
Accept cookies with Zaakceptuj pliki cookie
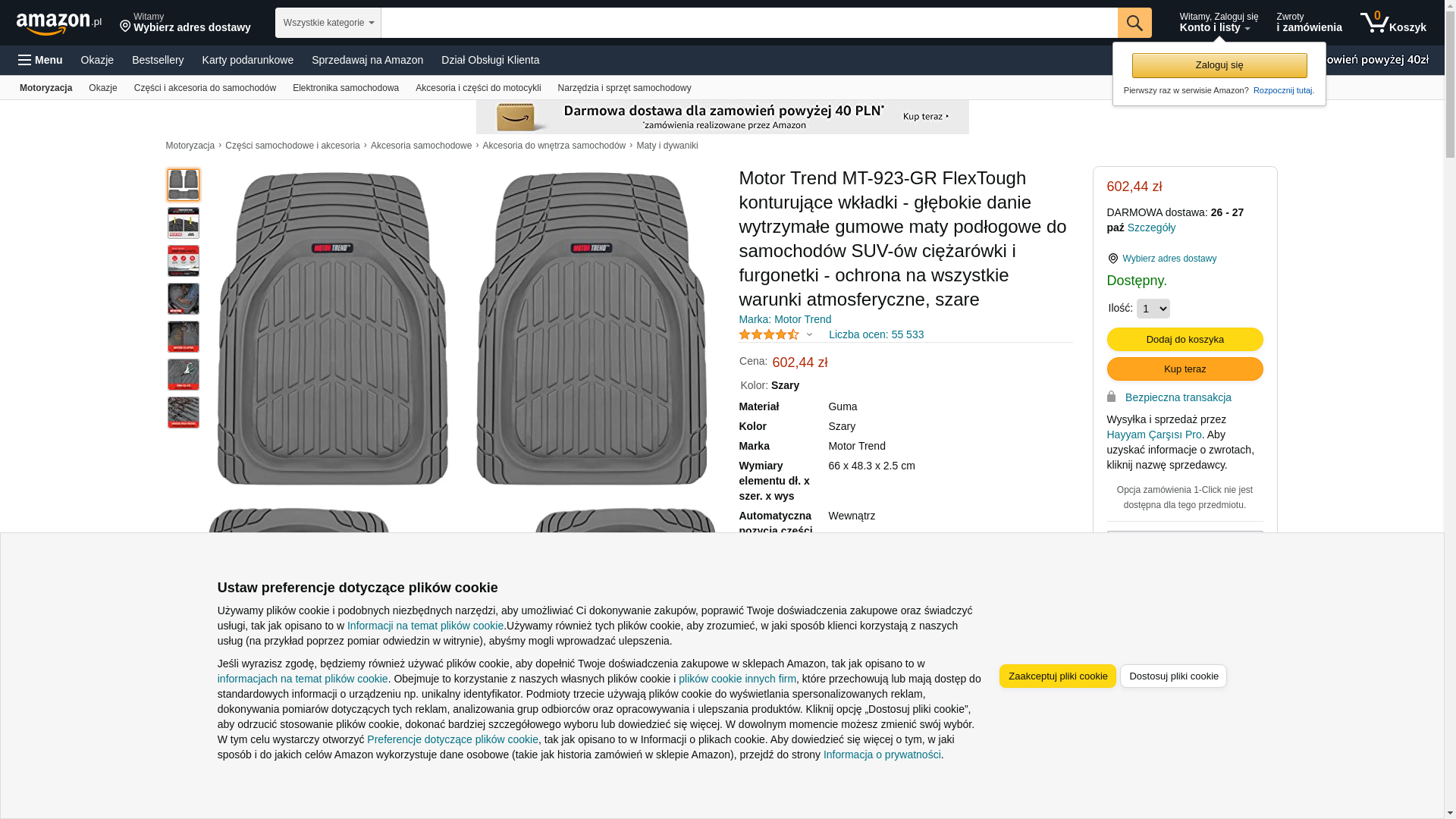click(1057, 676)
